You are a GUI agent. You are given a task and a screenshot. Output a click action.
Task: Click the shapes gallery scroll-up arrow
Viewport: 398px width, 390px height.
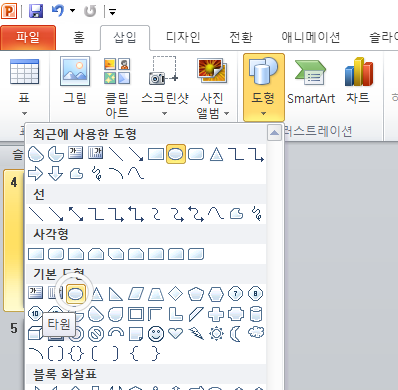[274, 133]
